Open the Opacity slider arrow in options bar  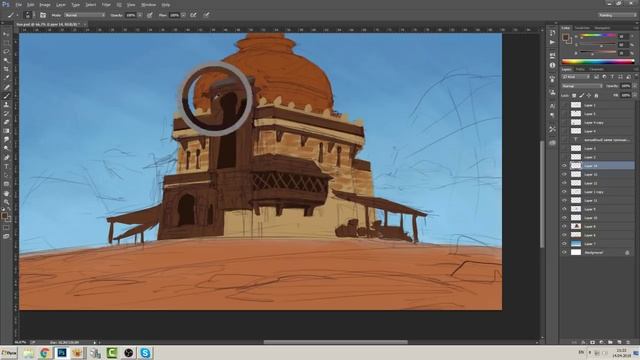point(140,15)
